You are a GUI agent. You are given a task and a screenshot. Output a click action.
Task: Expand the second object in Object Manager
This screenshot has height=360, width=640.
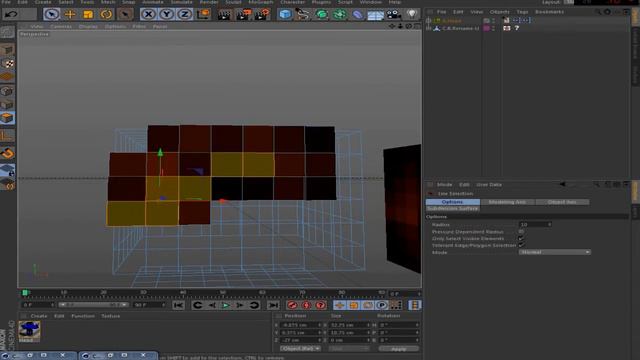pos(429,28)
